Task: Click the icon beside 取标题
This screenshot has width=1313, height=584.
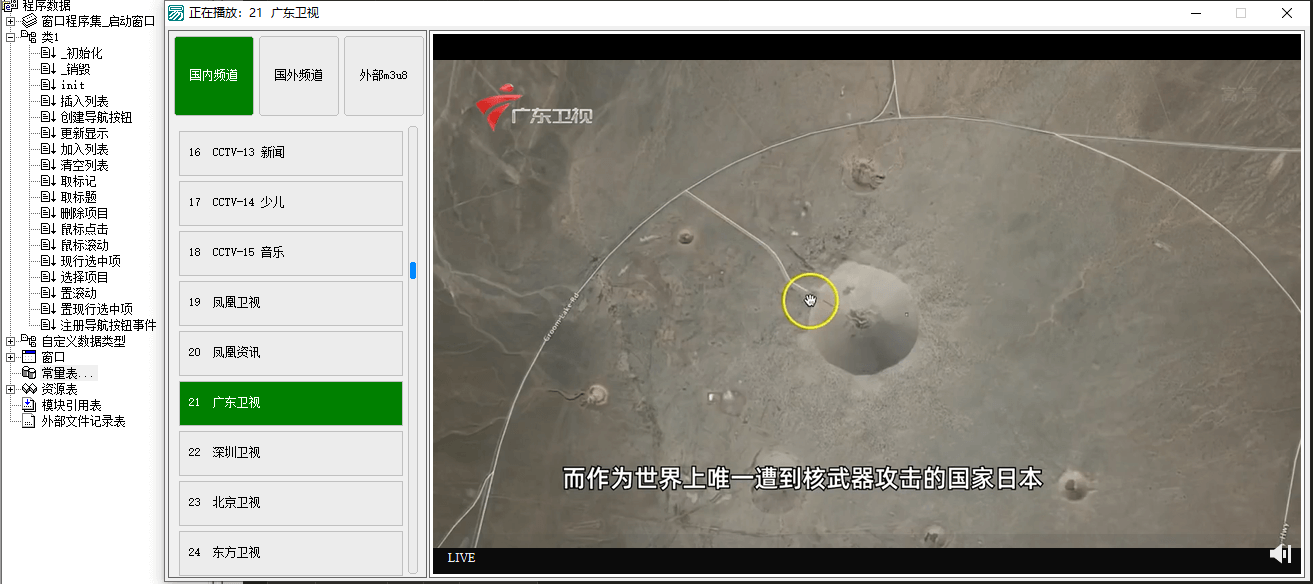Action: [48, 197]
